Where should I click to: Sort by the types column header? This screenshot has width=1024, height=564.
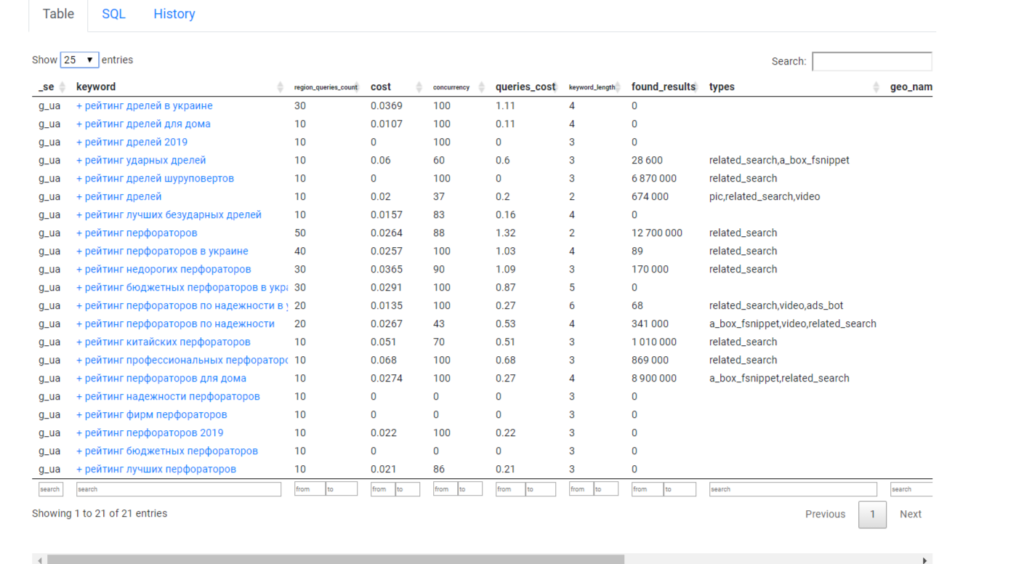(x=722, y=87)
